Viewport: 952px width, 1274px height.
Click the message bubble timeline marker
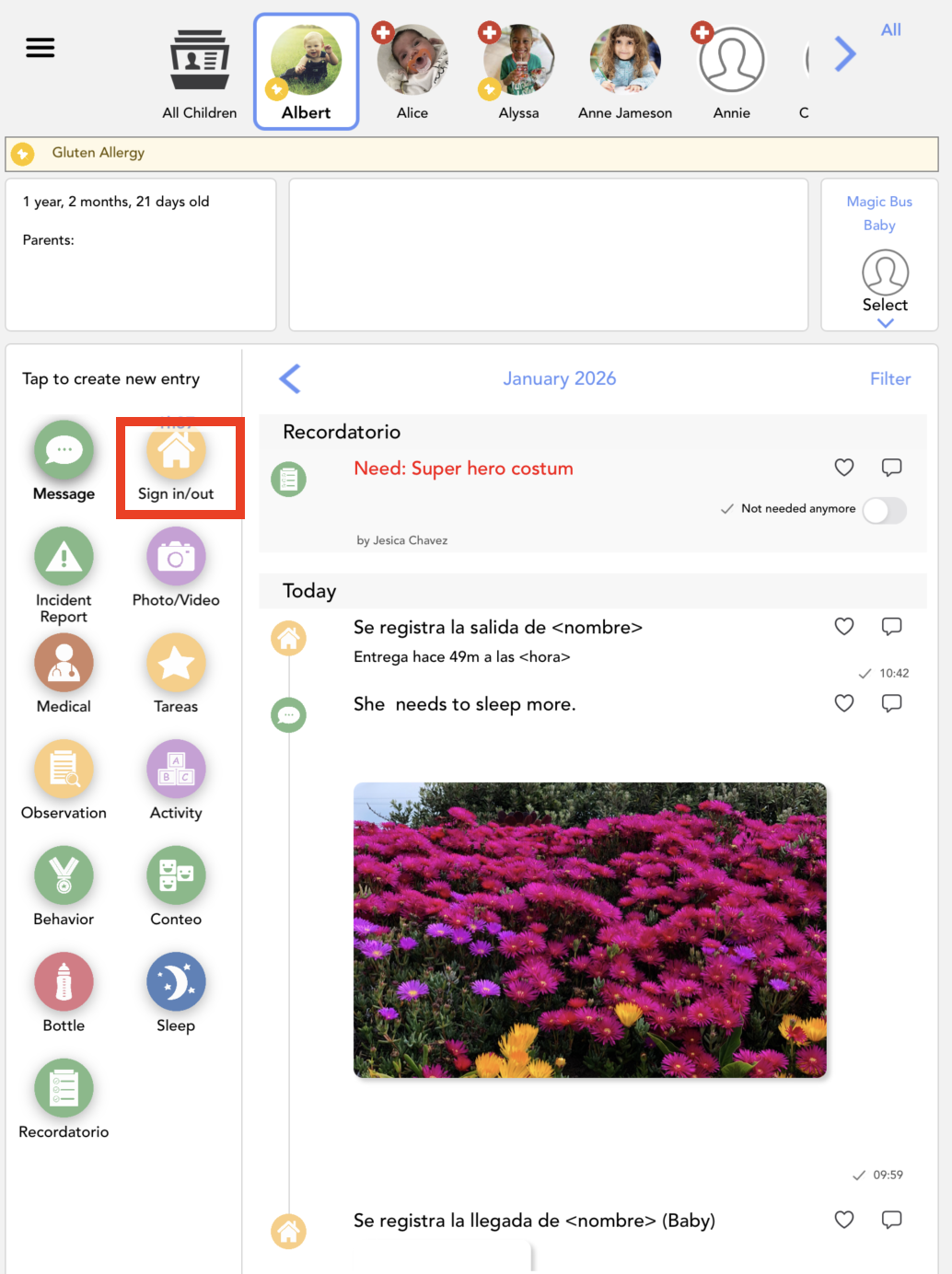pyautogui.click(x=289, y=714)
